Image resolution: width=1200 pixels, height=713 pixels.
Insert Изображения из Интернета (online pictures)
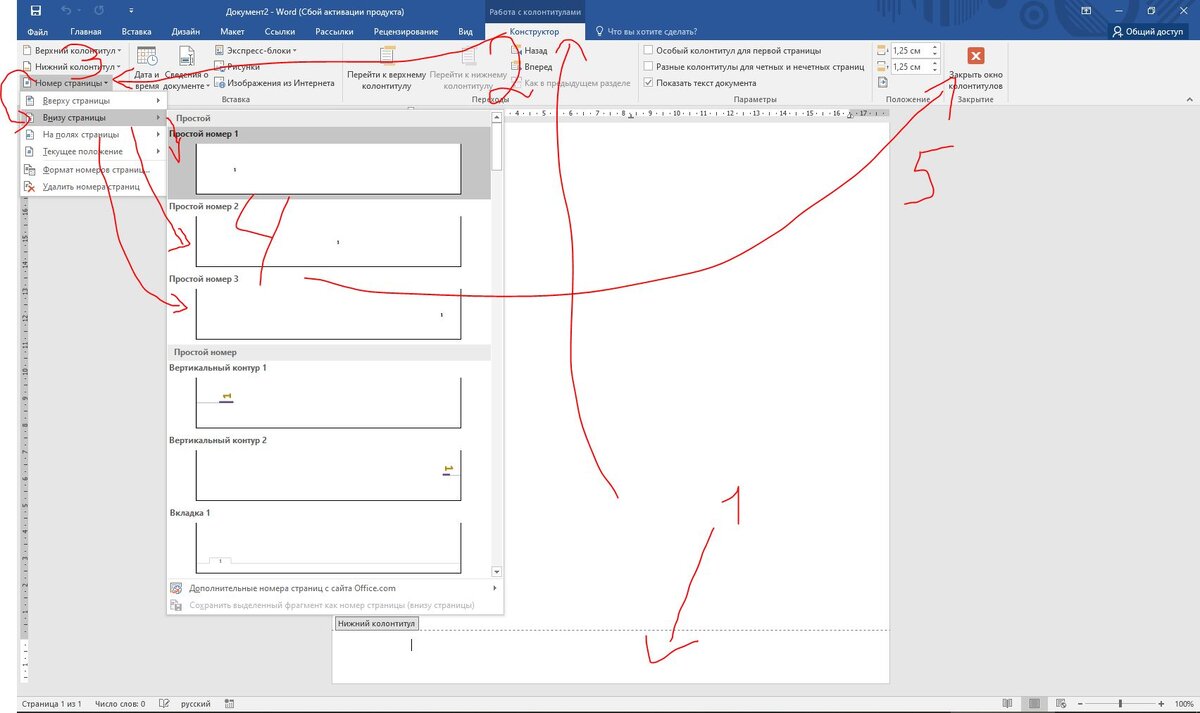(x=273, y=83)
